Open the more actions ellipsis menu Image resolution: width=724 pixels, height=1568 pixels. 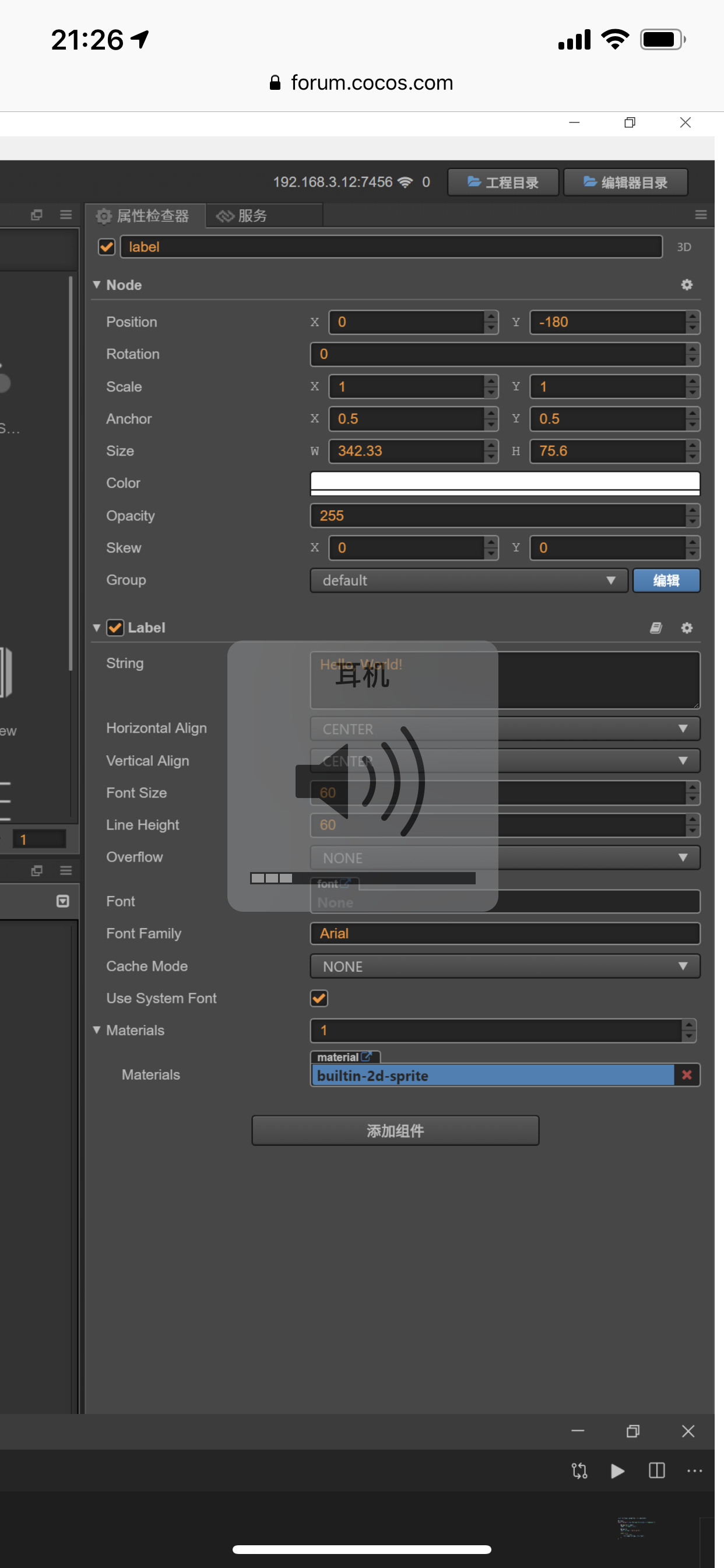pyautogui.click(x=694, y=1471)
